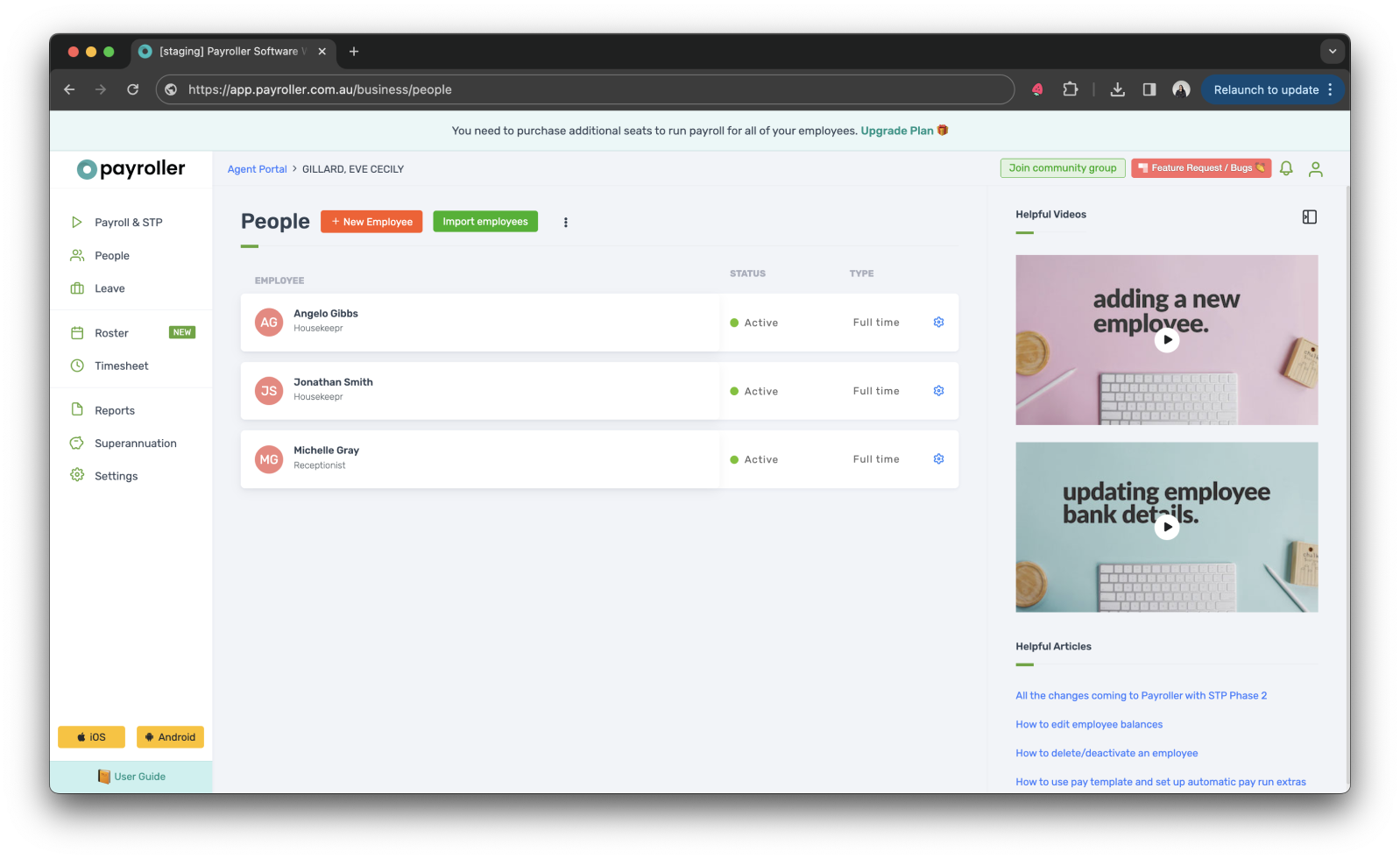Close the Payroller browser tab

[322, 52]
